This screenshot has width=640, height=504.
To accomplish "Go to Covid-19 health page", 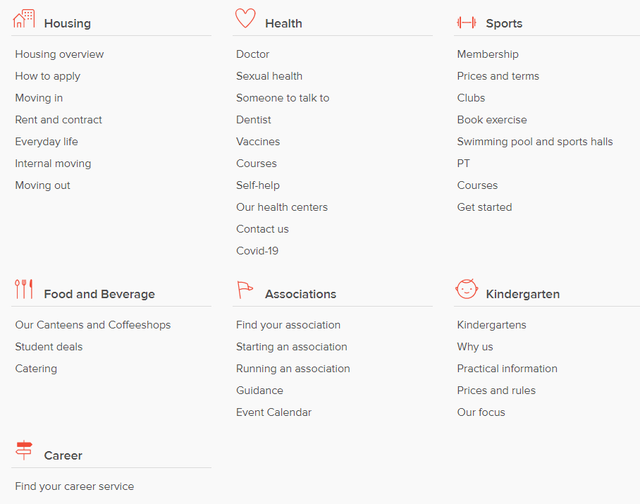I will coord(257,251).
